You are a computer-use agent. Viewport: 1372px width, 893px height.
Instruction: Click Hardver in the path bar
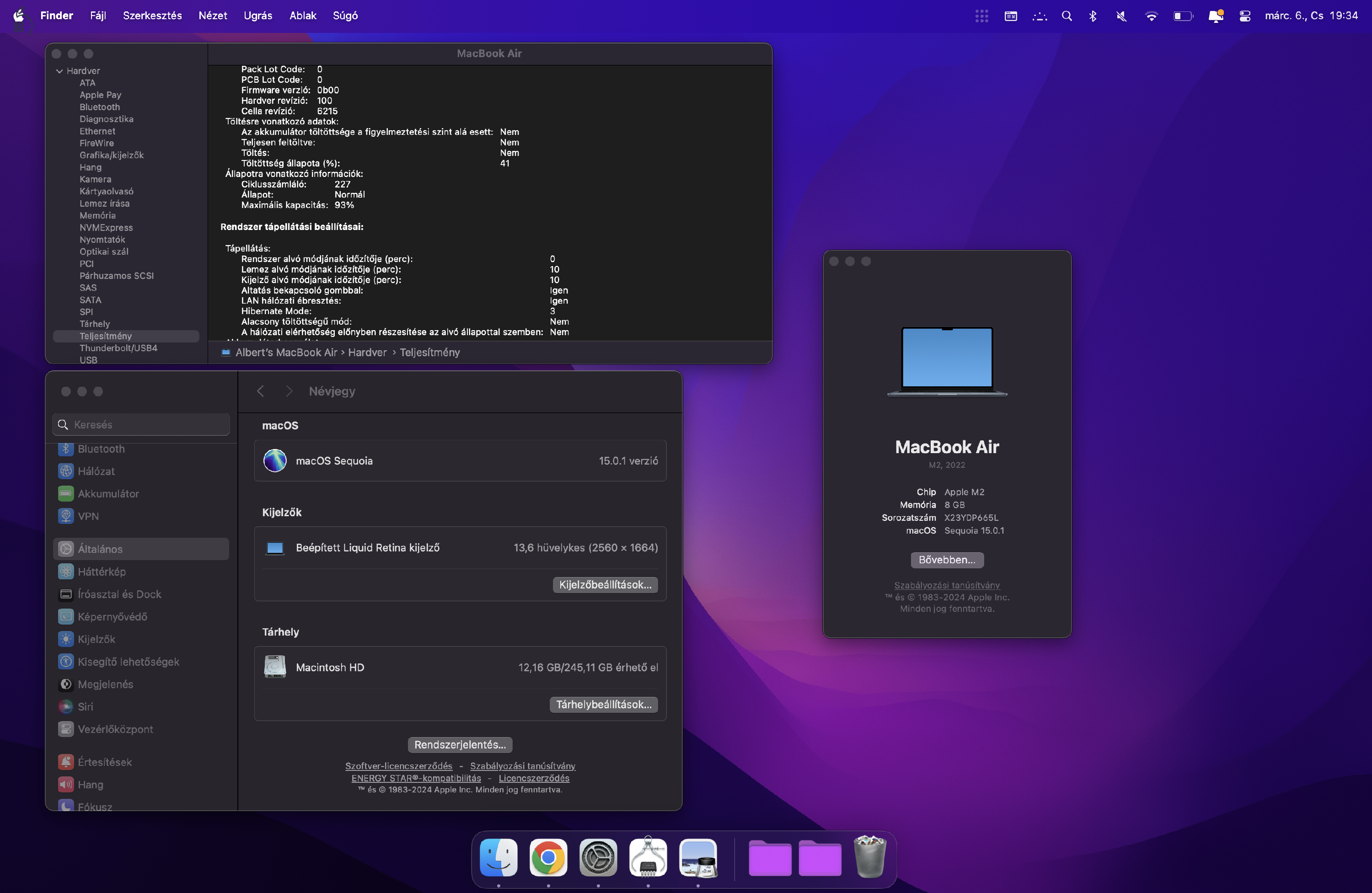[x=367, y=352]
